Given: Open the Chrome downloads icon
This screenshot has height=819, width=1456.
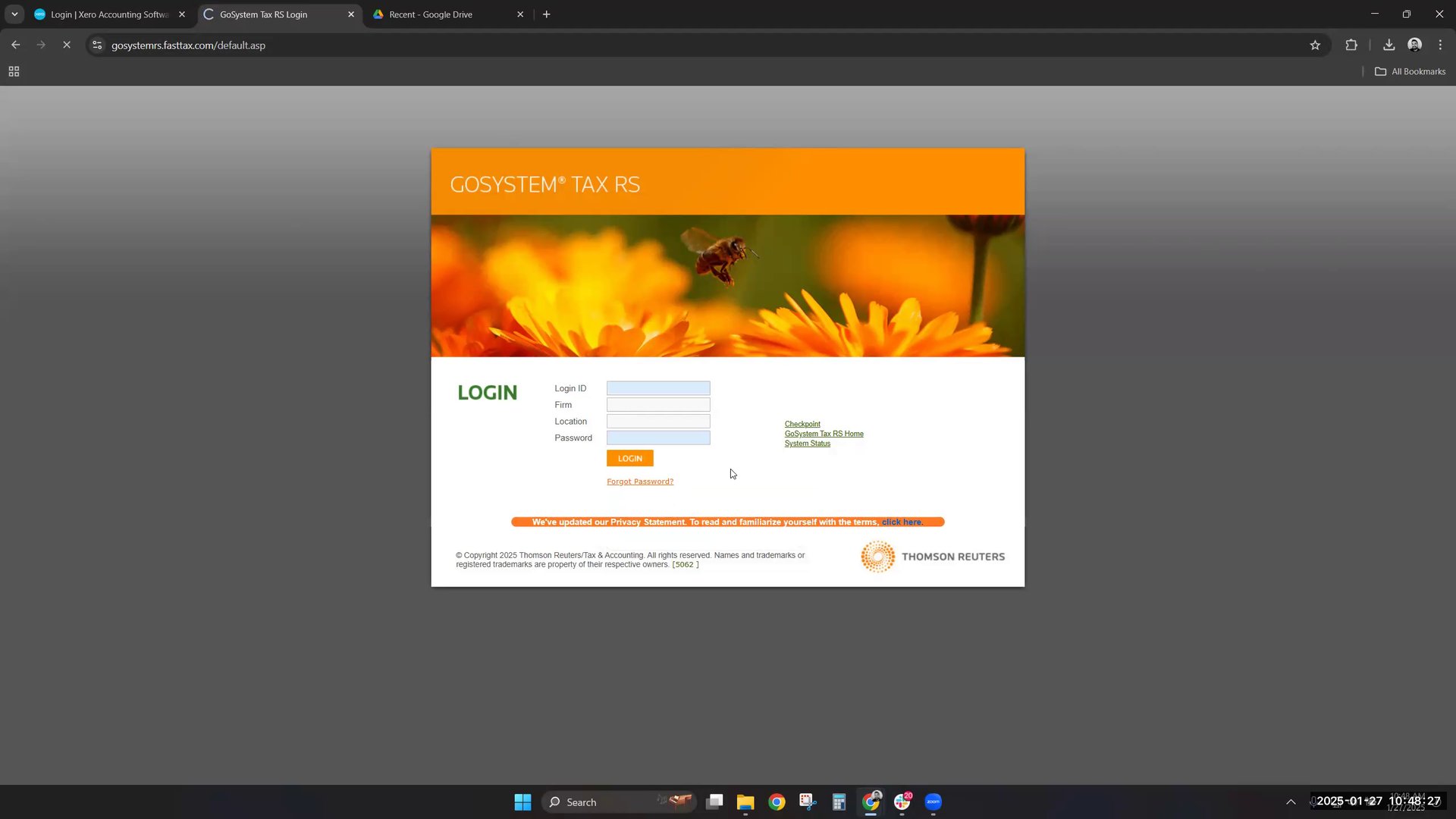Looking at the screenshot, I should point(1389,45).
